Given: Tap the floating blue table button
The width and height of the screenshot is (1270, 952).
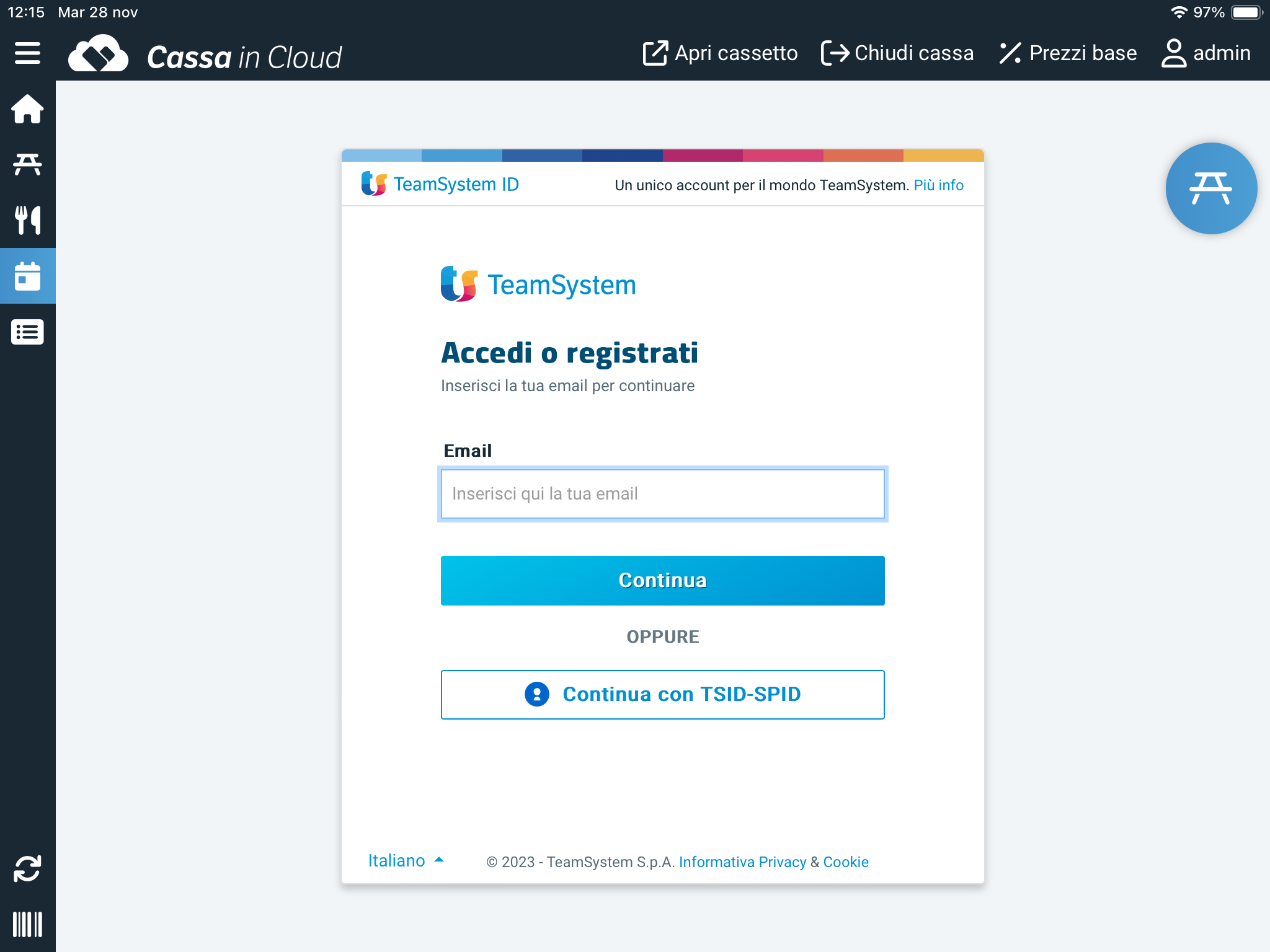Looking at the screenshot, I should pos(1210,188).
